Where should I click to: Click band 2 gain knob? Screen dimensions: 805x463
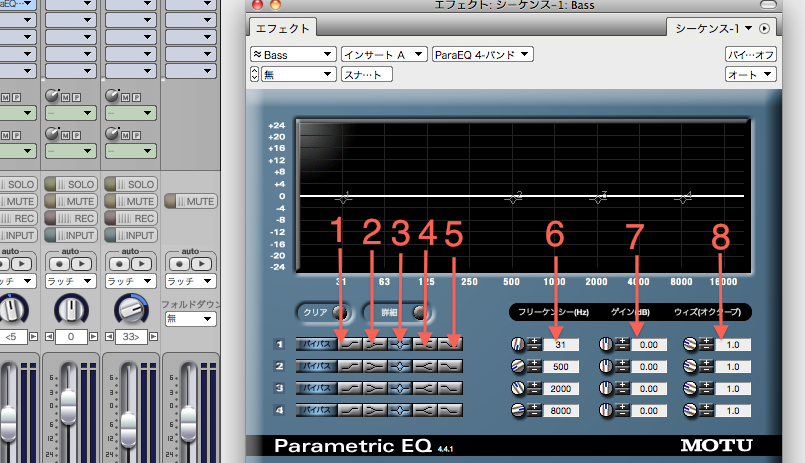pos(606,366)
